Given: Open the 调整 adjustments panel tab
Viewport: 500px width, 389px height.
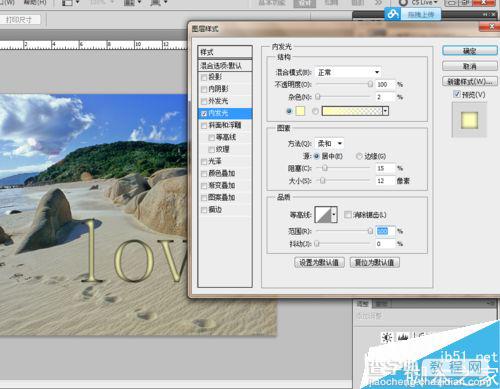Looking at the screenshot, I should coord(363,304).
